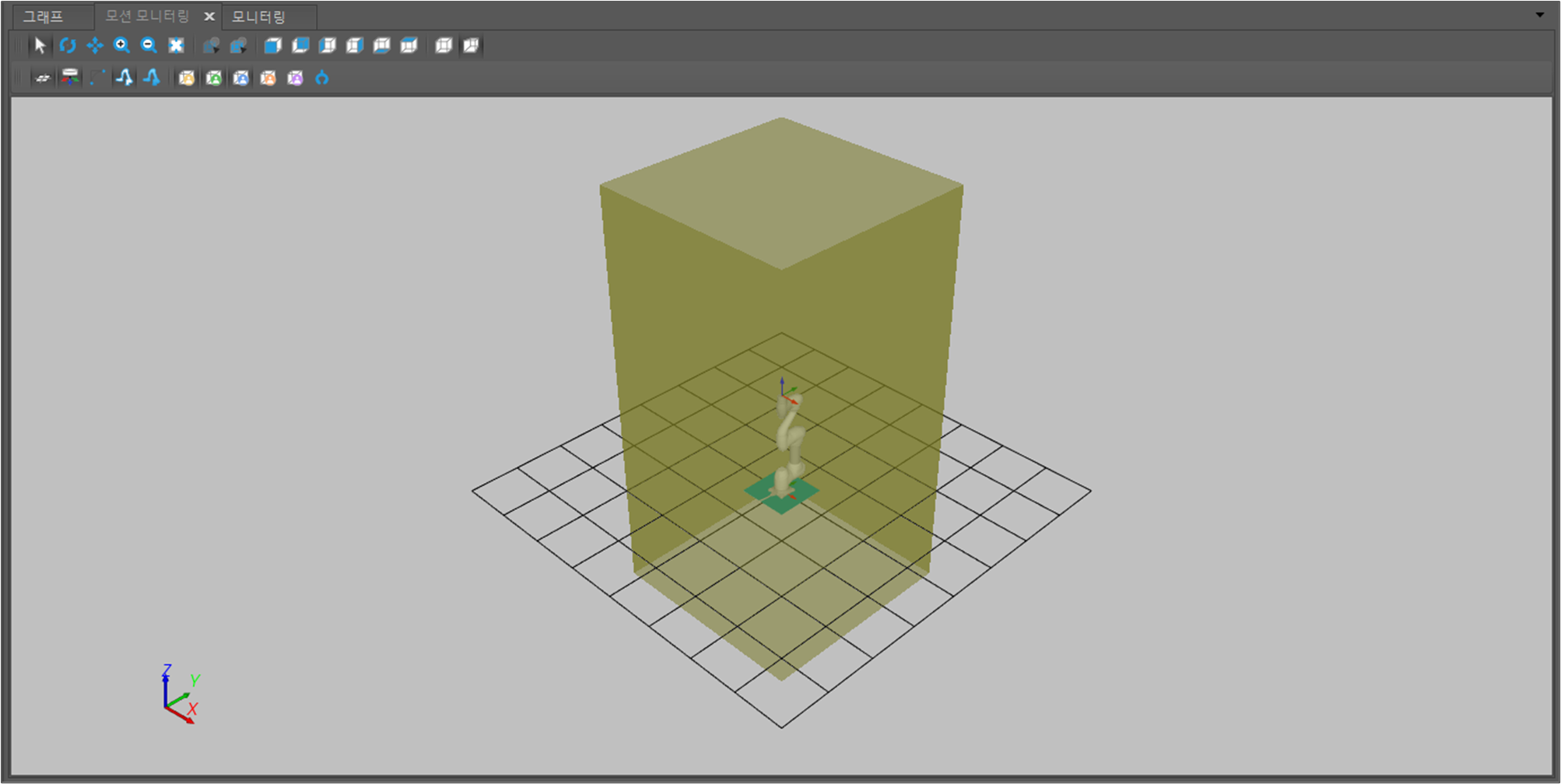The height and width of the screenshot is (784, 1561).
Task: Zoom in on the 3D scene
Action: [x=121, y=46]
